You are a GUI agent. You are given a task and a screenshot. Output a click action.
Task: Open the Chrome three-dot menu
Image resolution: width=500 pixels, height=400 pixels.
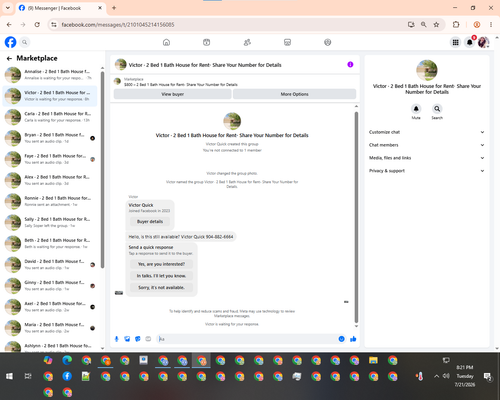[491, 25]
